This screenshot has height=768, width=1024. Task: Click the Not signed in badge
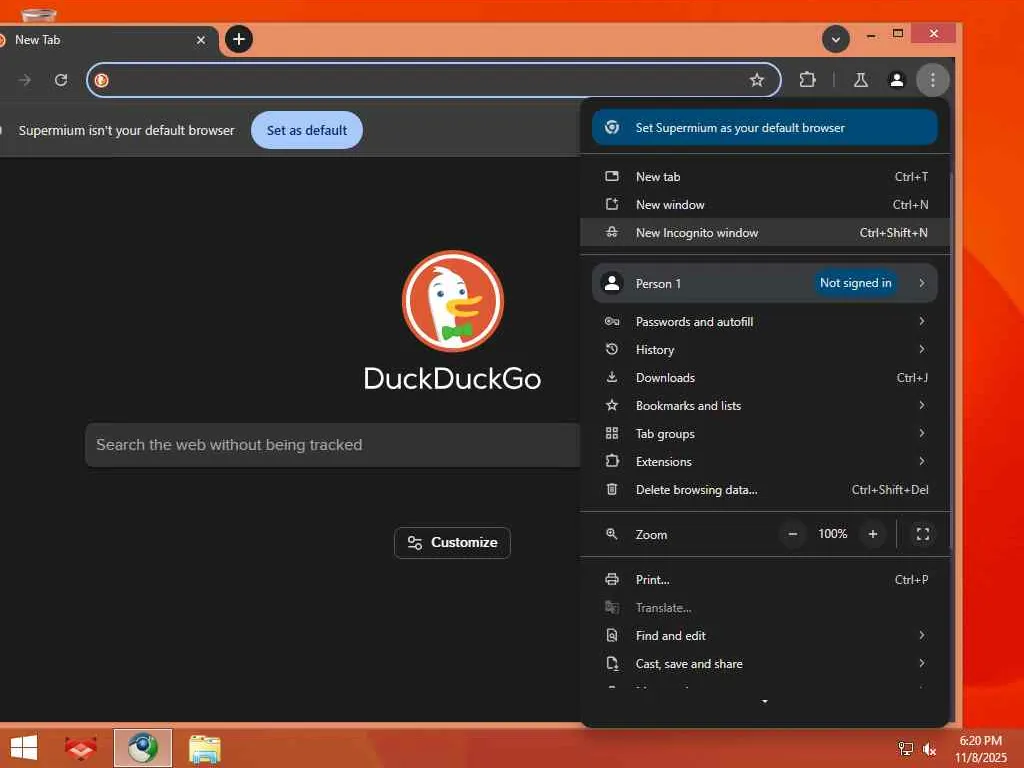tap(856, 283)
